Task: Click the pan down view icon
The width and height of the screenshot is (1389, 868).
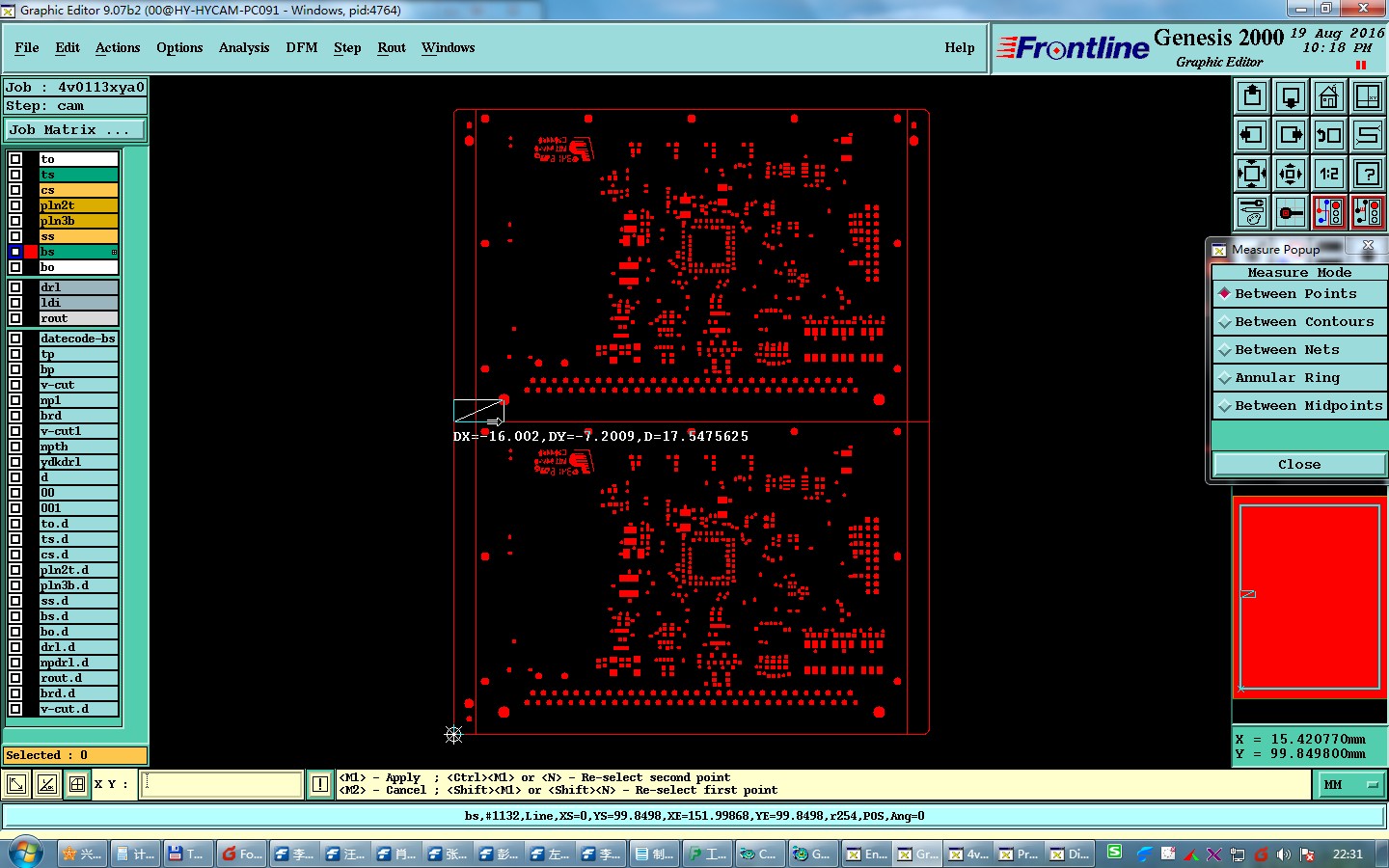Action: (x=1291, y=96)
